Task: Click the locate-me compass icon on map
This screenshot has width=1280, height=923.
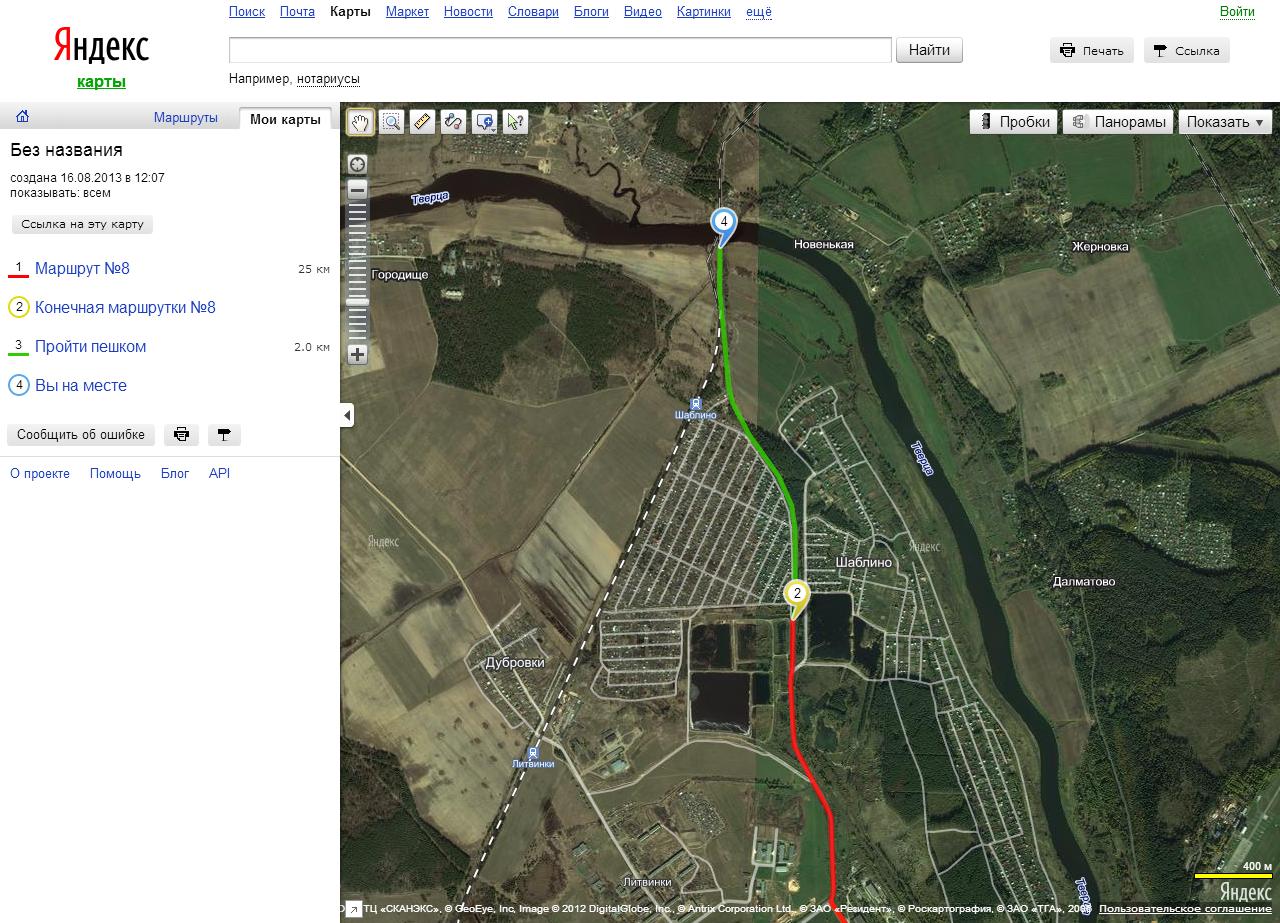Action: (x=357, y=163)
